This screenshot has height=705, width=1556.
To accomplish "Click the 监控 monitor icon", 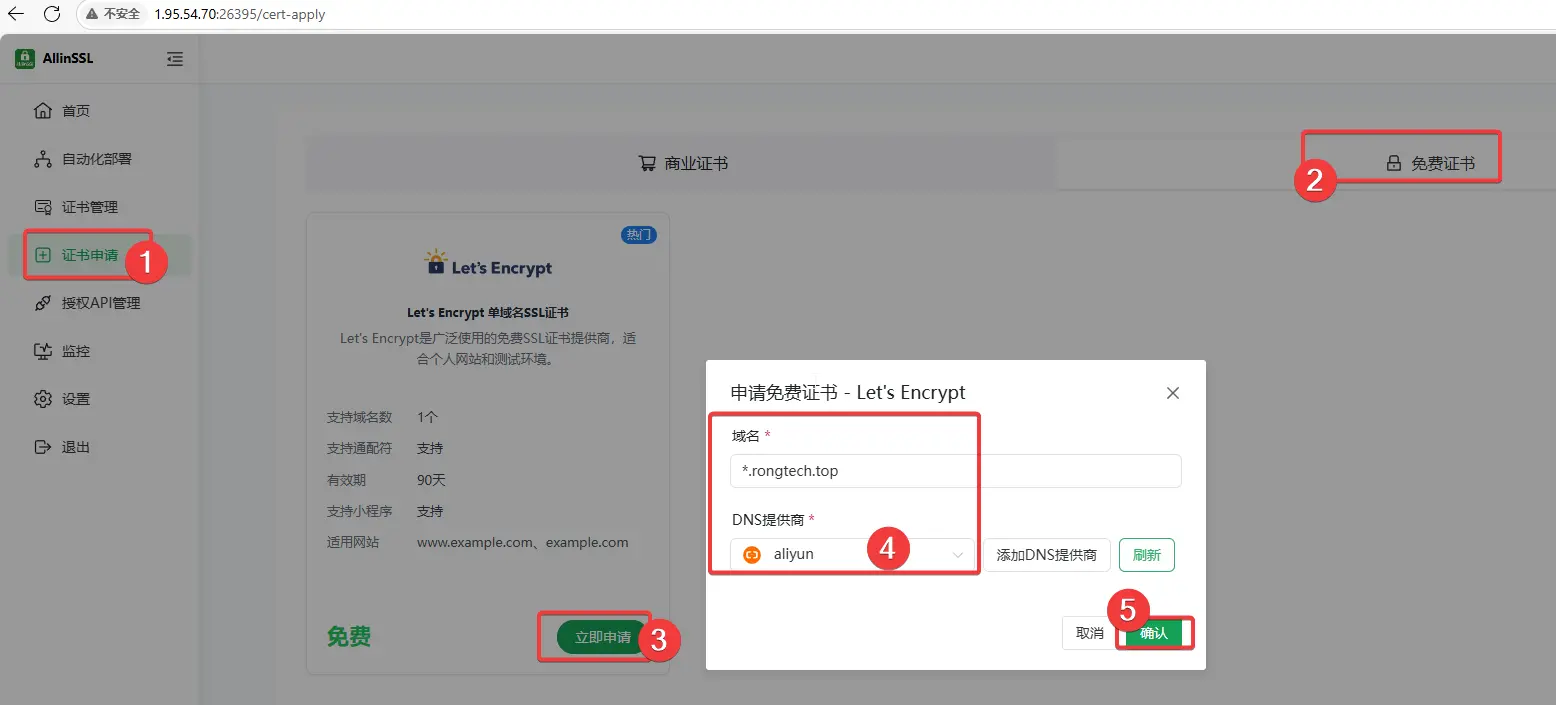I will click(42, 351).
